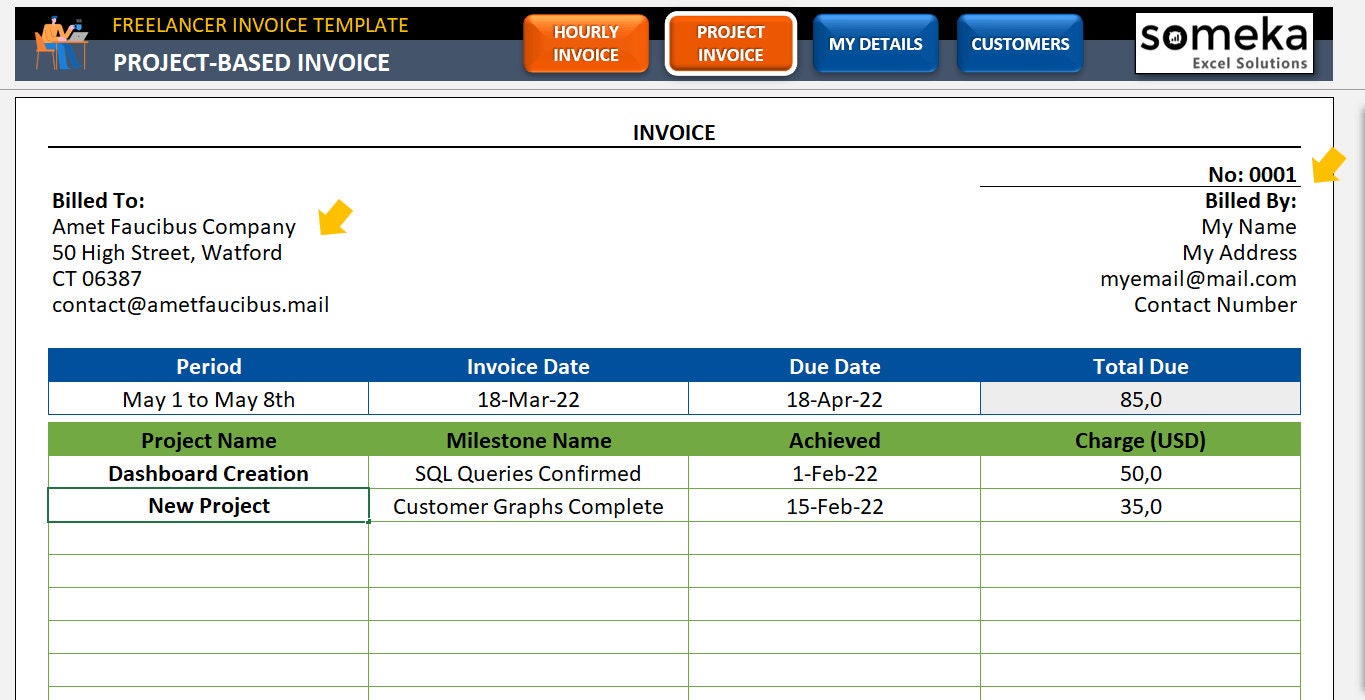Click the Billed By: label
Image resolution: width=1365 pixels, height=700 pixels.
[x=1250, y=201]
